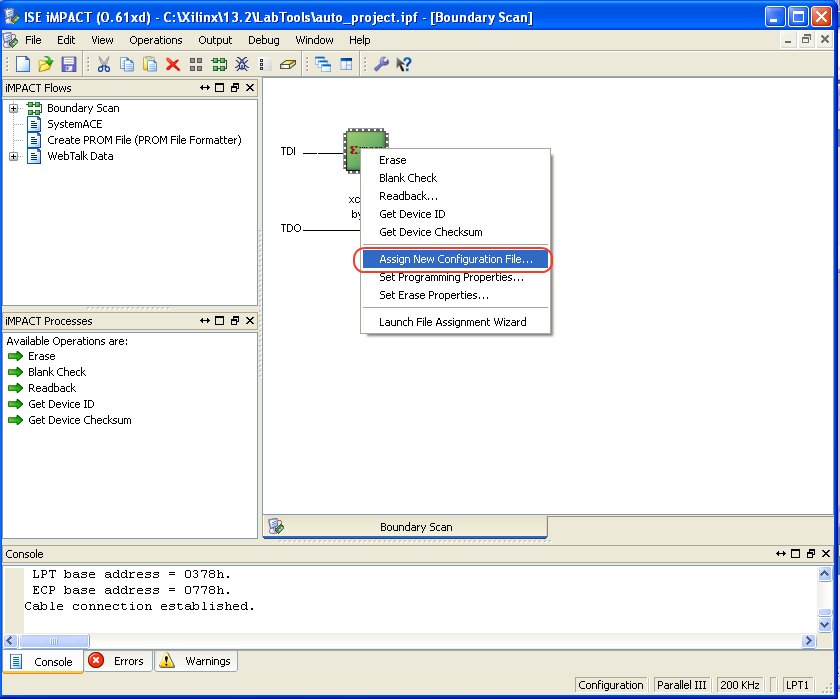
Task: Run Get Device Checksum in iMPACT Processes
Action: [x=70, y=420]
